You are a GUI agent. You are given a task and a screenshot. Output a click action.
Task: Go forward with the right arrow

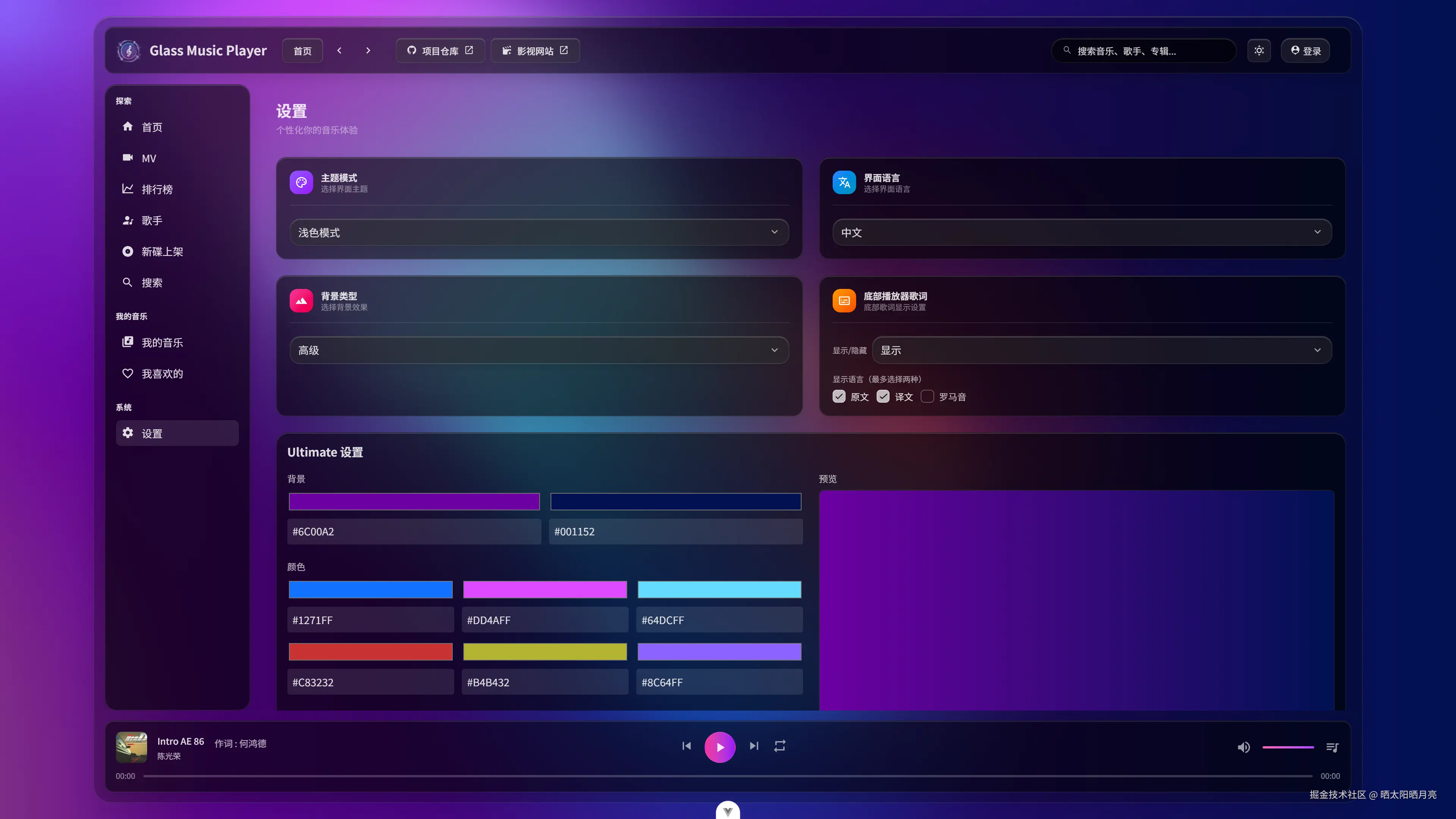point(368,51)
